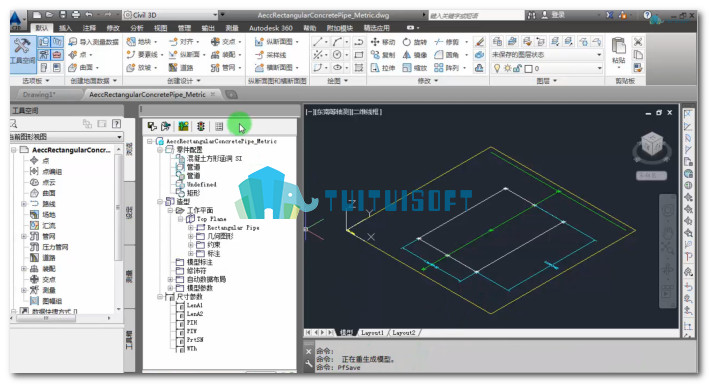The width and height of the screenshot is (709, 384).
Task: Collapse the 尺寸参数 size parameters node
Action: pos(160,297)
